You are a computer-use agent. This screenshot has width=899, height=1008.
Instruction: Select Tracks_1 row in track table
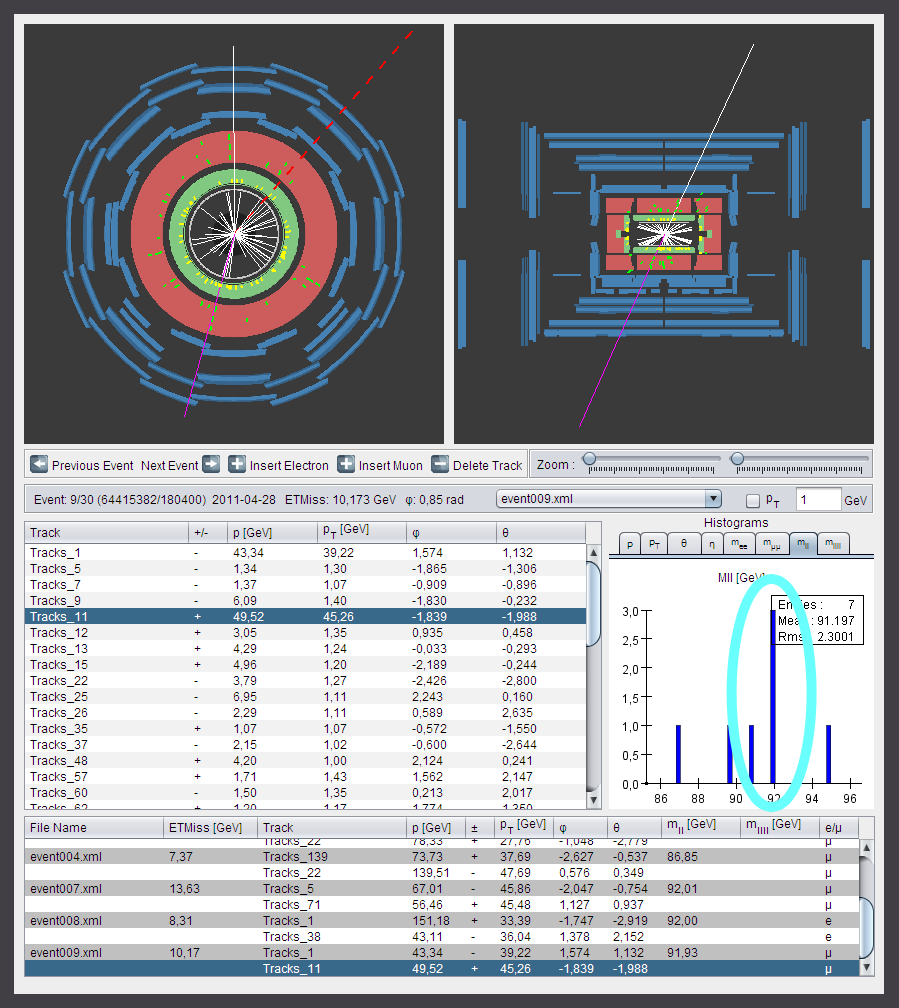pos(305,553)
